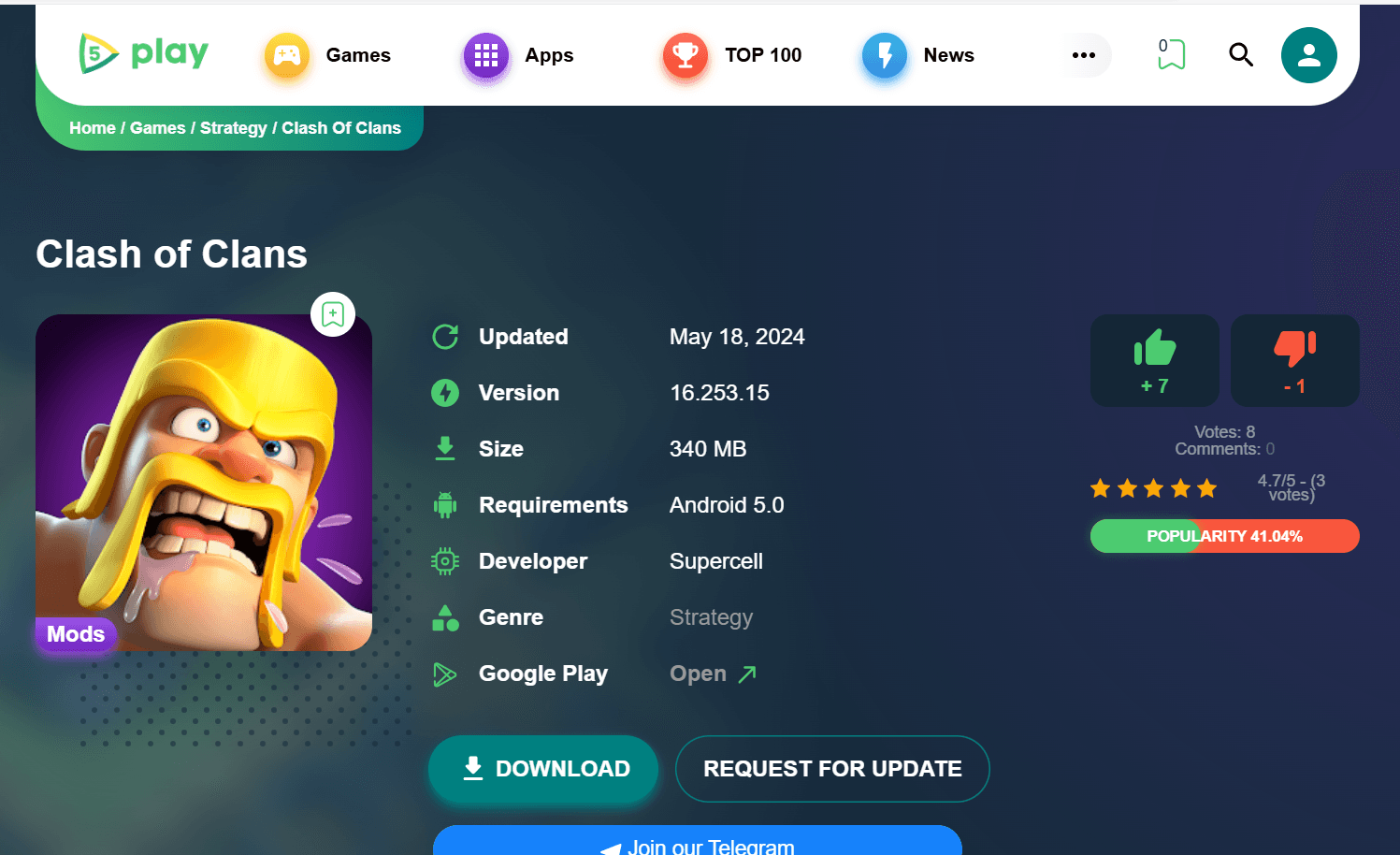1400x855 pixels.
Task: Open the search magnifier icon
Action: pyautogui.click(x=1241, y=55)
